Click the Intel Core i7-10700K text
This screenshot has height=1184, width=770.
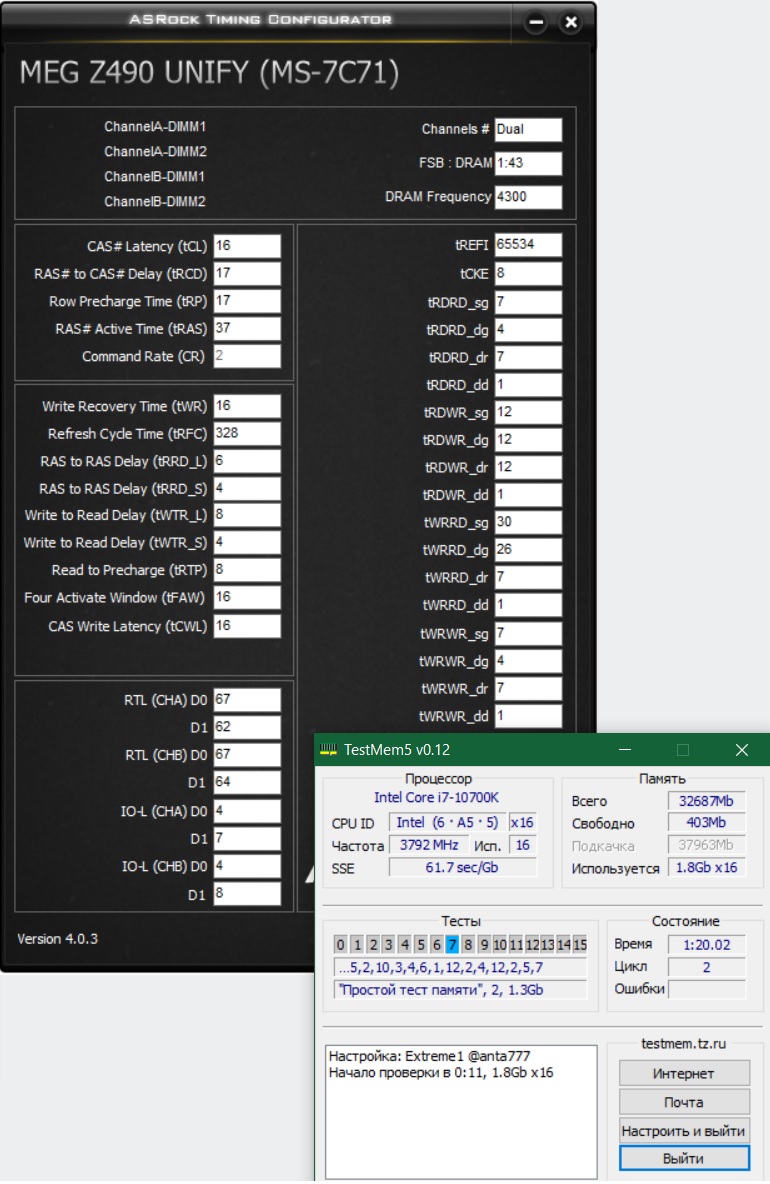coord(436,797)
